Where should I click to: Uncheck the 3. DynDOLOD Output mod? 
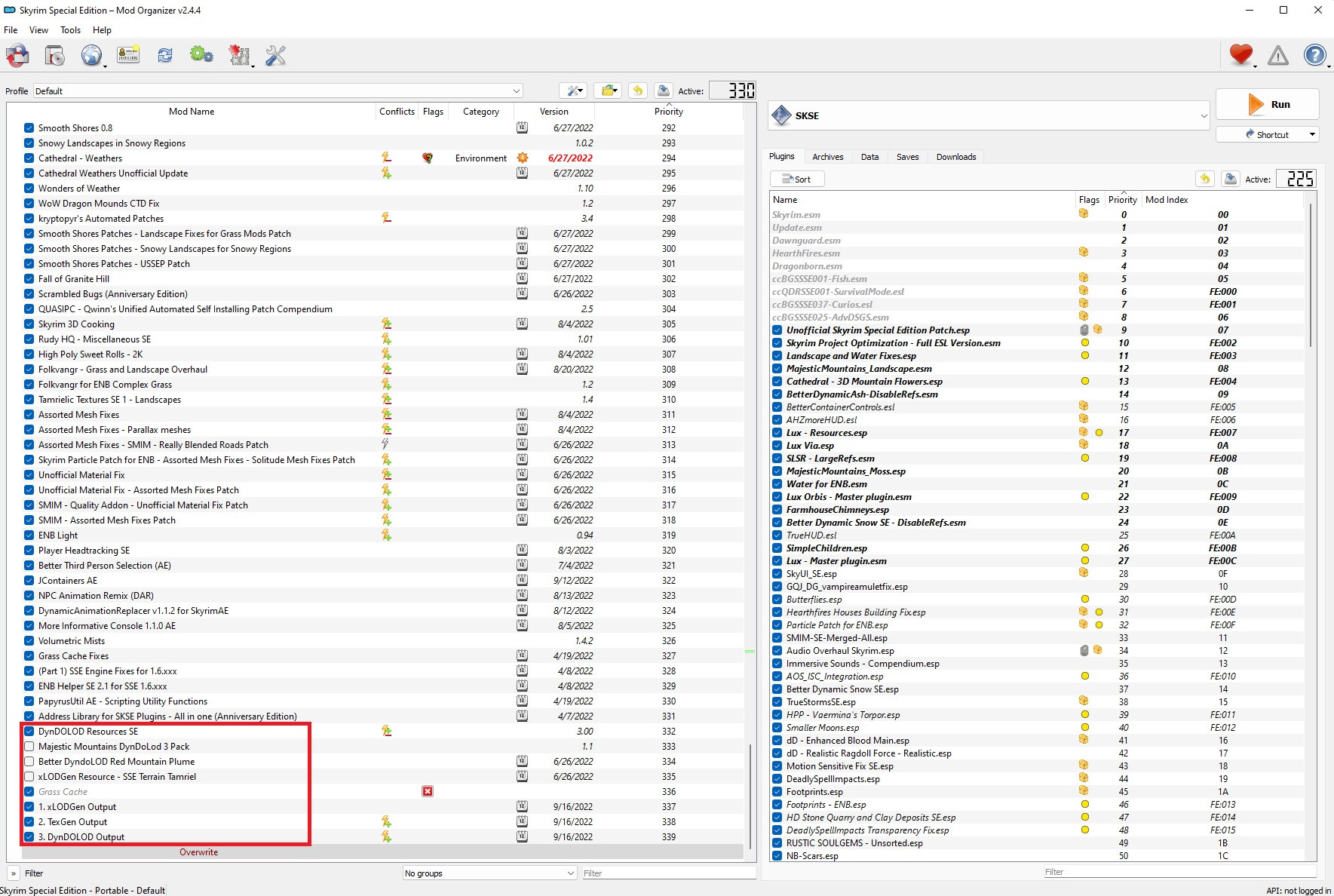point(29,836)
